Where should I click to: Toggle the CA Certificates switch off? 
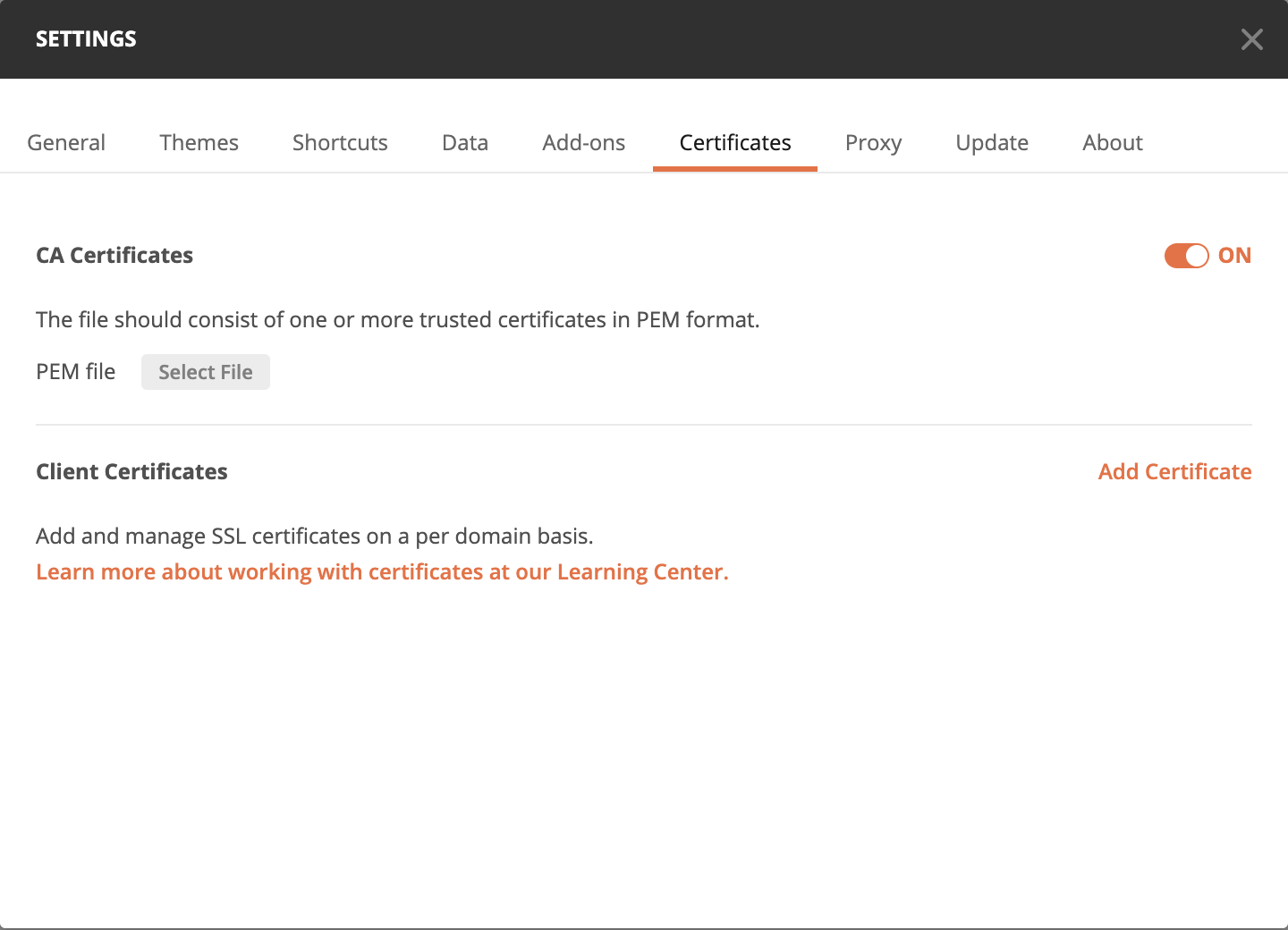point(1186,256)
